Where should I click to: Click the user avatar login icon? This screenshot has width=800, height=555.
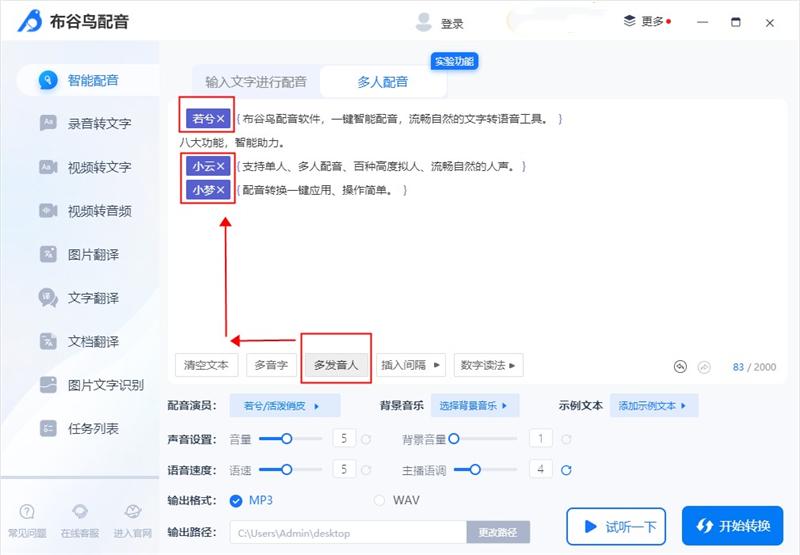(423, 22)
